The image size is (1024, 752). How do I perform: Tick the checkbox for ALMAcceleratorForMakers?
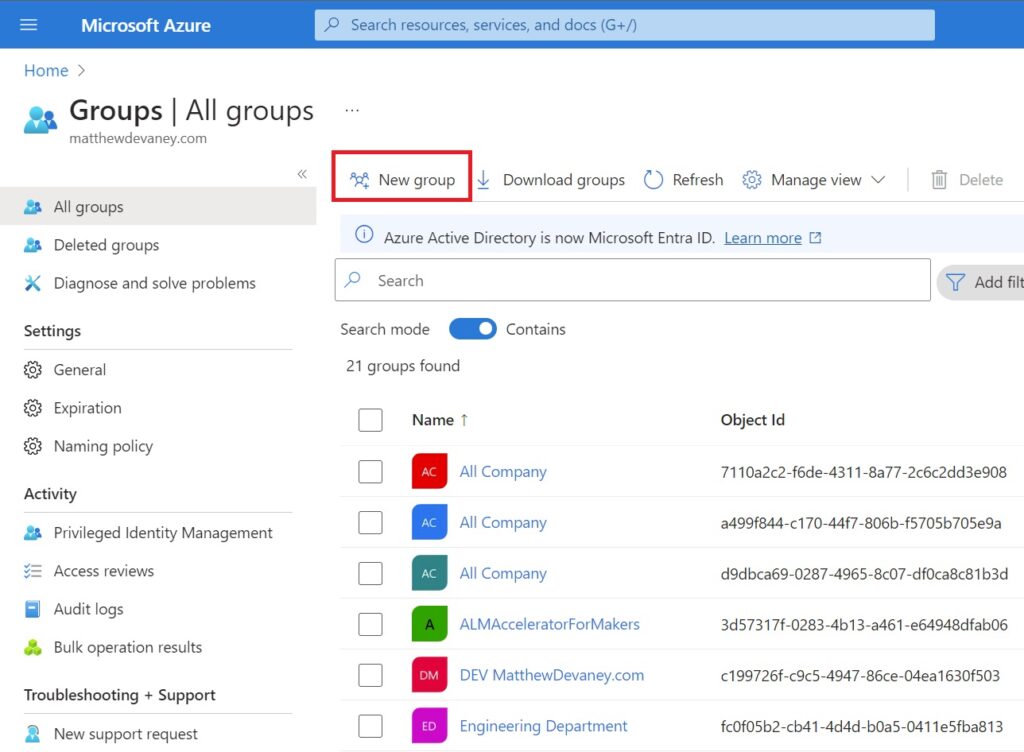370,624
